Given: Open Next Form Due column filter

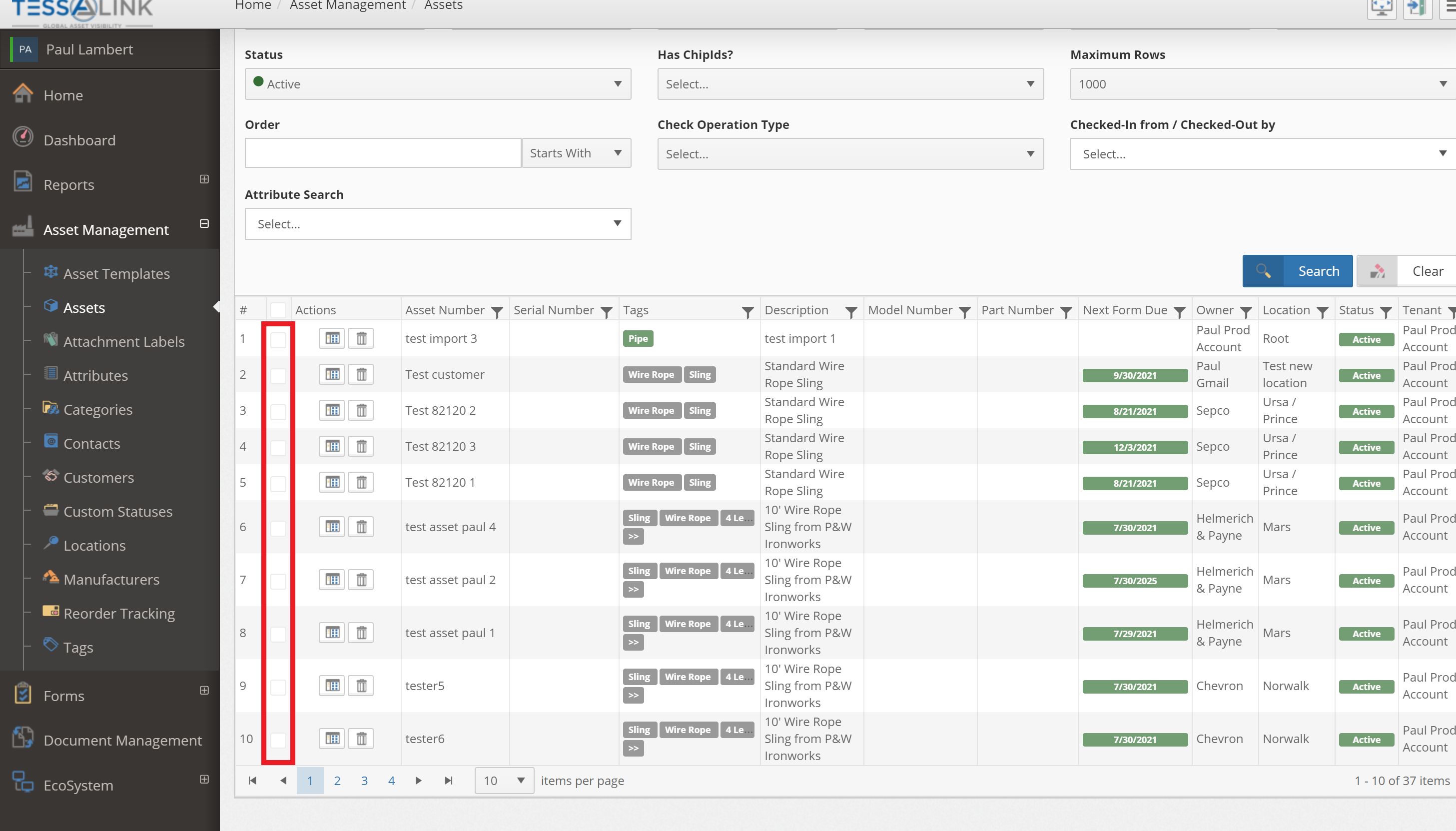Looking at the screenshot, I should (x=1179, y=312).
